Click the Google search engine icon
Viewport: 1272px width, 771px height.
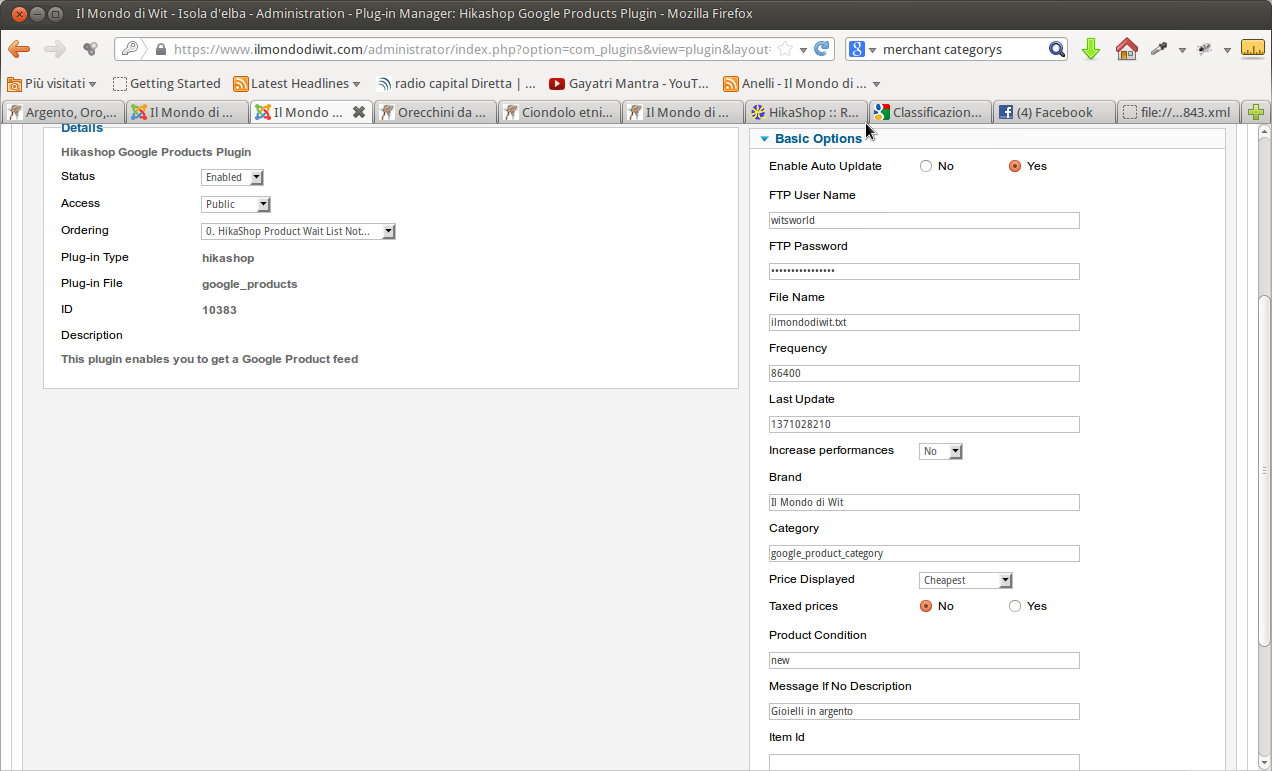click(x=858, y=49)
